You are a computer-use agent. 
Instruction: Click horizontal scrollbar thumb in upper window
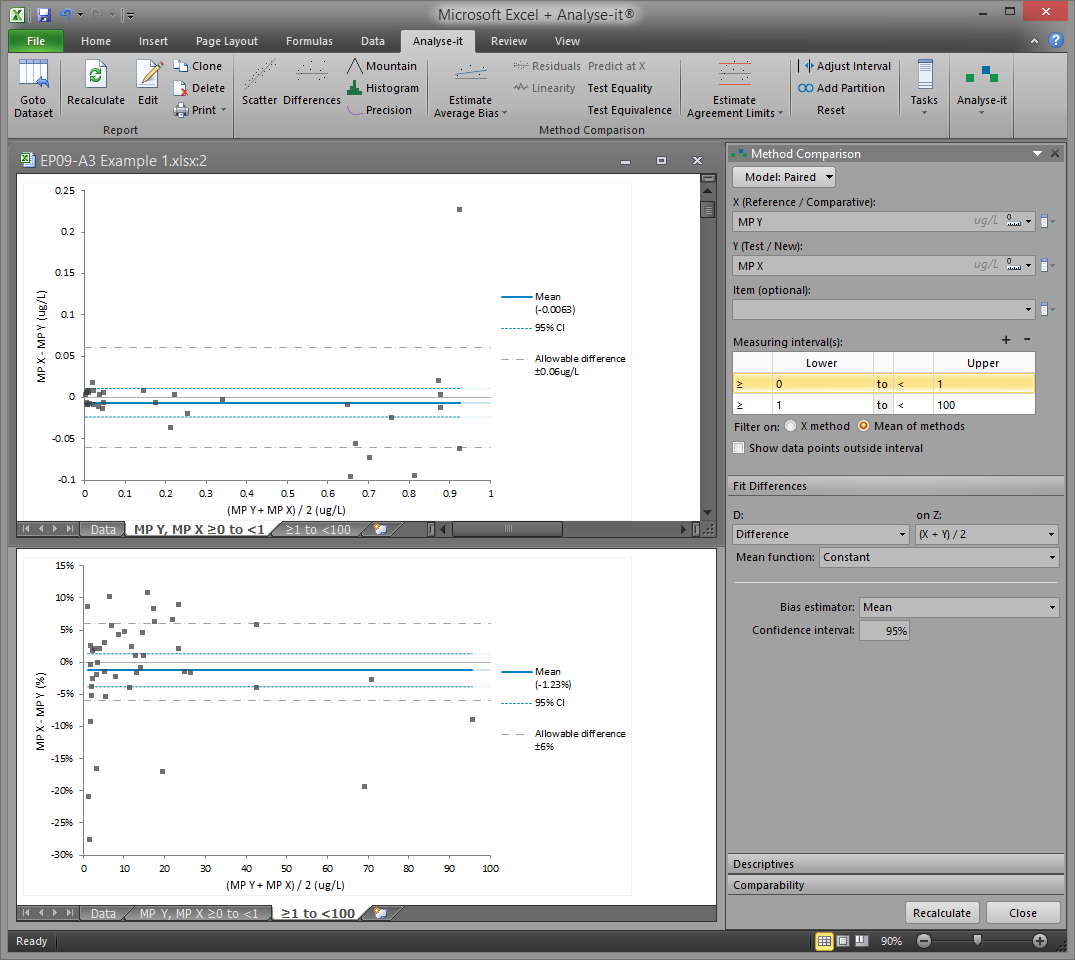tap(507, 529)
